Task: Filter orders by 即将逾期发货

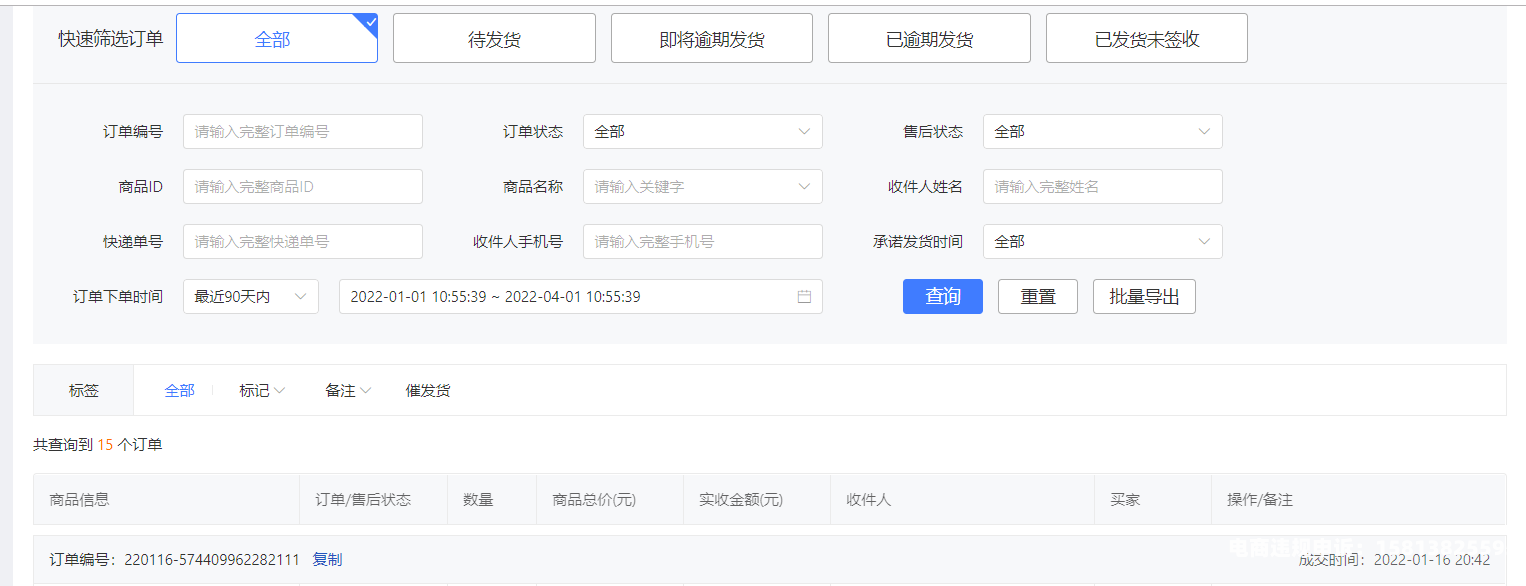Action: 711,39
